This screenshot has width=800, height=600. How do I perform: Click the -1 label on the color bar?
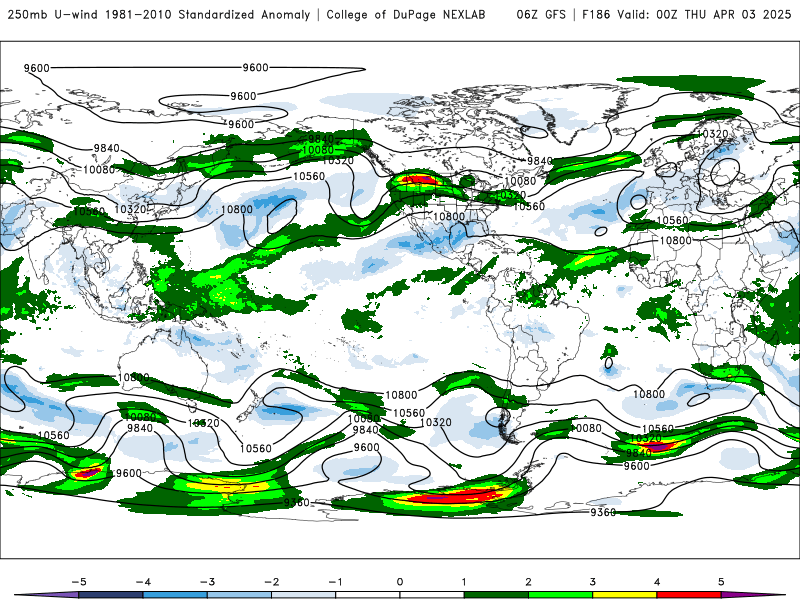(335, 582)
